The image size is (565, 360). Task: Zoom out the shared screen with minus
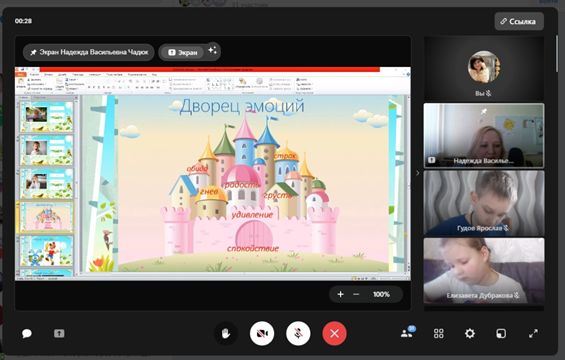(356, 294)
